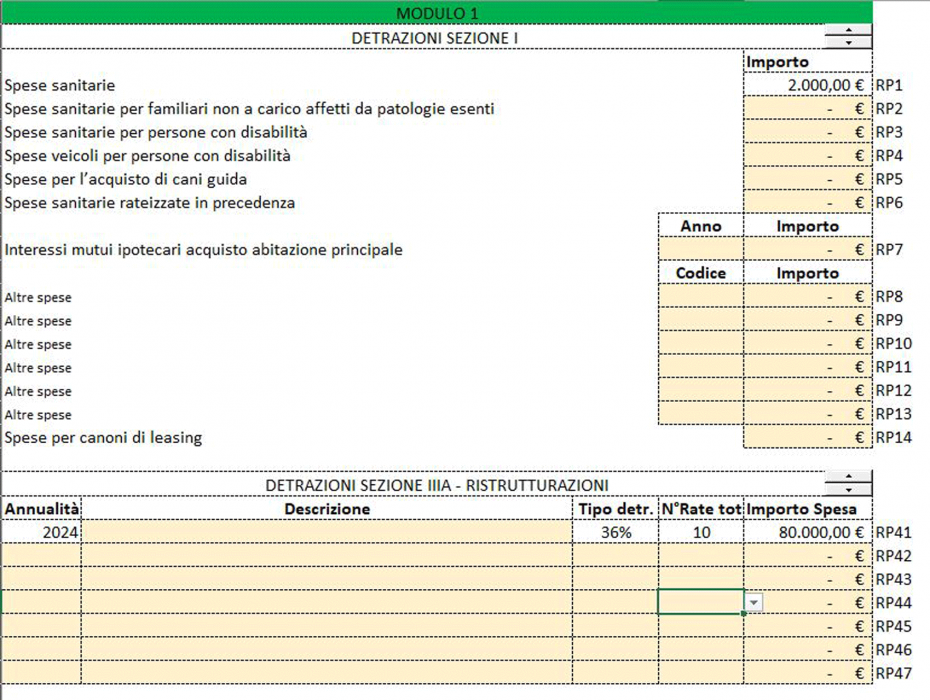Click the Importo Spesa cell in row RP47
The width and height of the screenshot is (930, 700).
click(x=807, y=673)
